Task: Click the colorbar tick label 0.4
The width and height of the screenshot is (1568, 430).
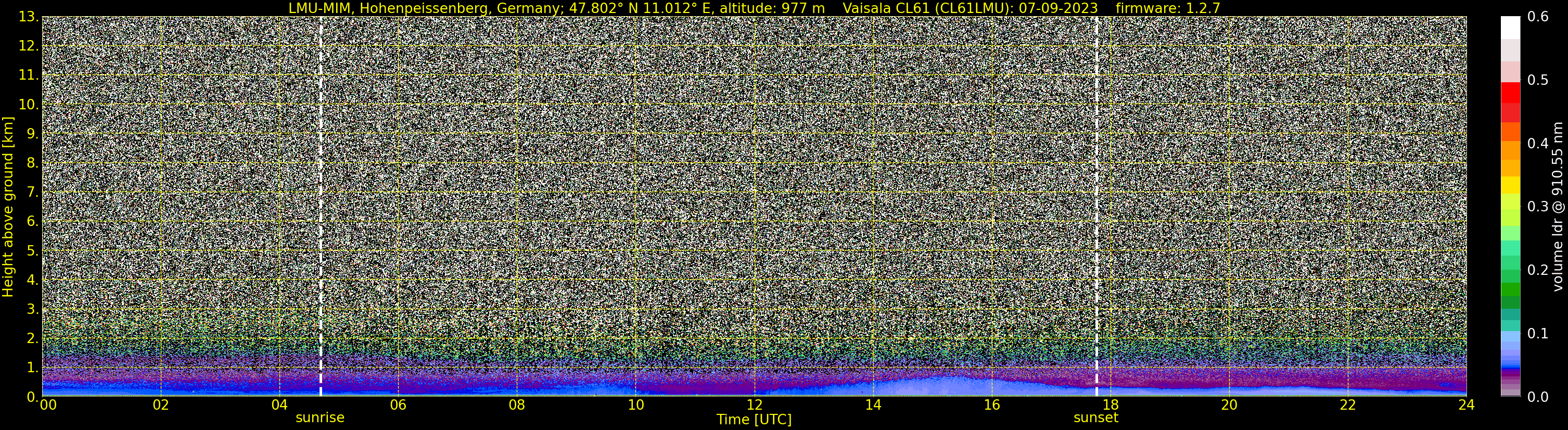Action: point(1538,144)
